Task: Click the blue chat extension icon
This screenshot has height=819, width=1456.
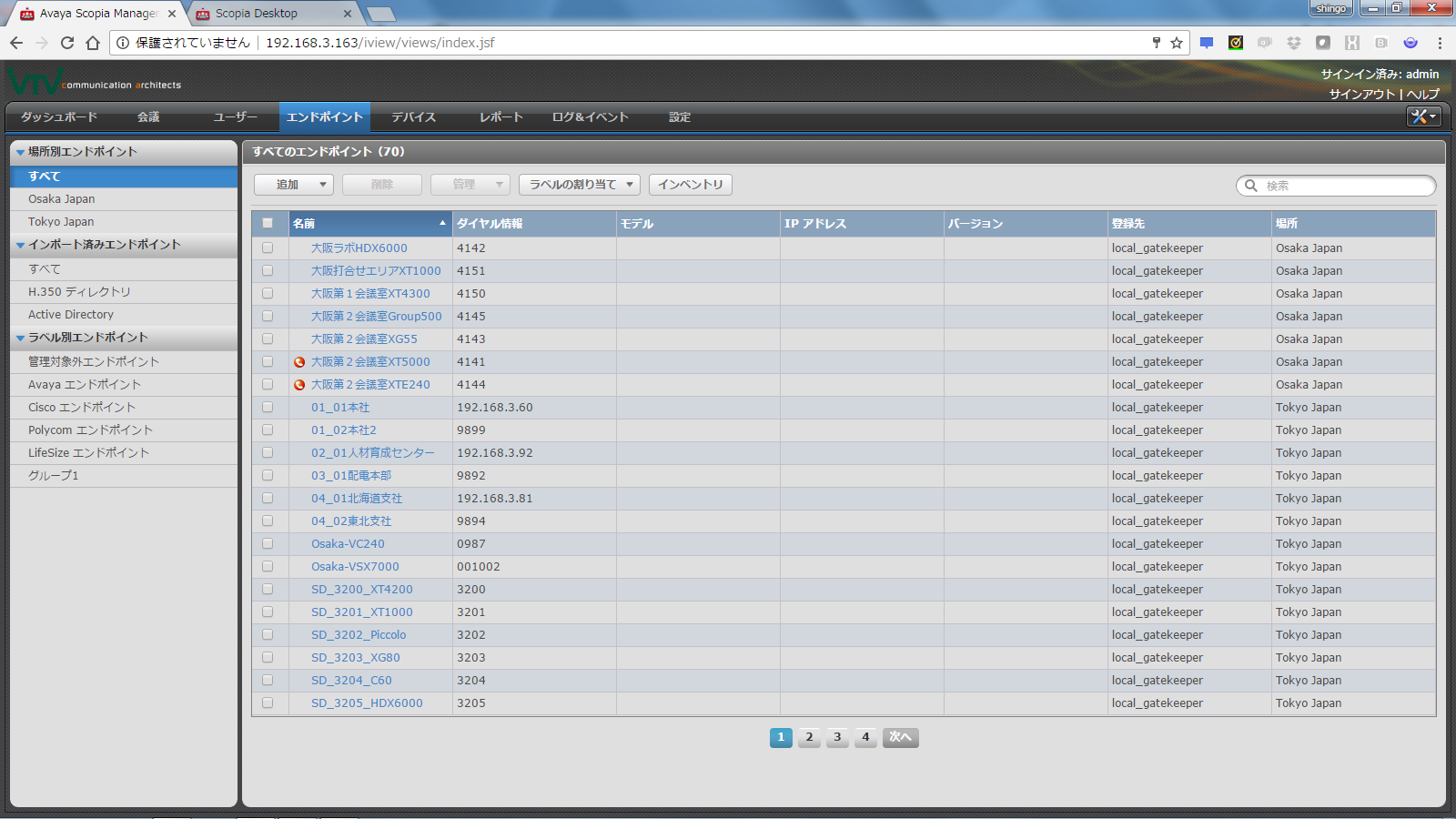Action: point(1207,43)
